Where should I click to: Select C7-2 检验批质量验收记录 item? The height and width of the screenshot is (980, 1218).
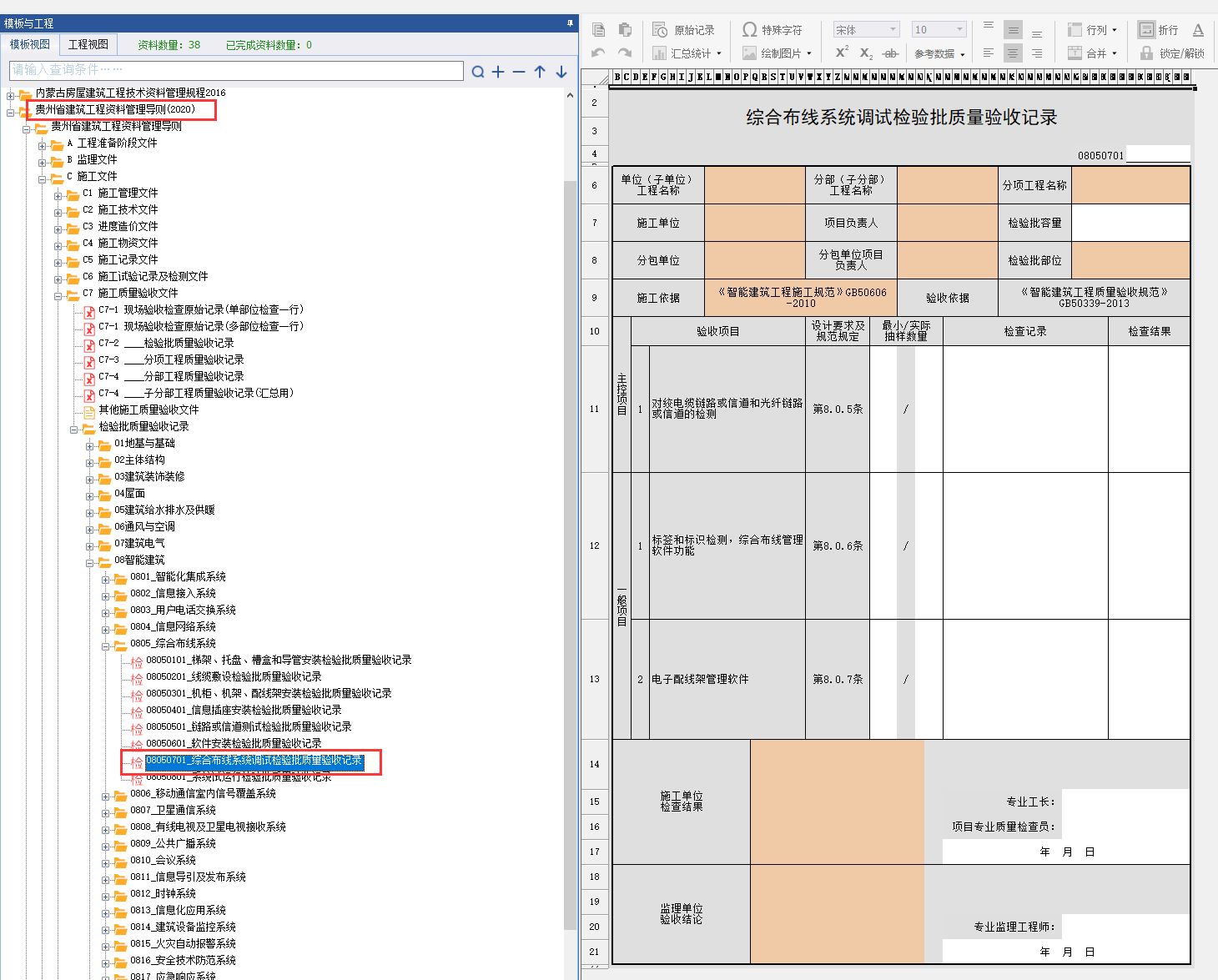click(x=166, y=343)
